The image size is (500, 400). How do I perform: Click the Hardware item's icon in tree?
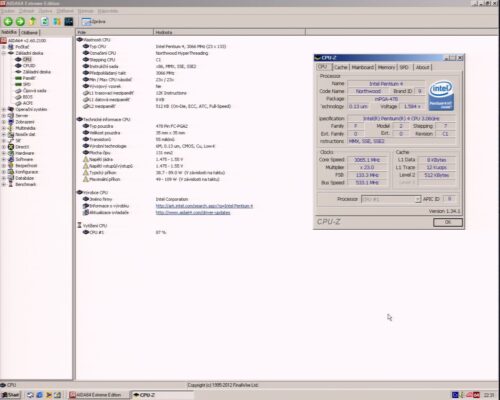pos(11,153)
